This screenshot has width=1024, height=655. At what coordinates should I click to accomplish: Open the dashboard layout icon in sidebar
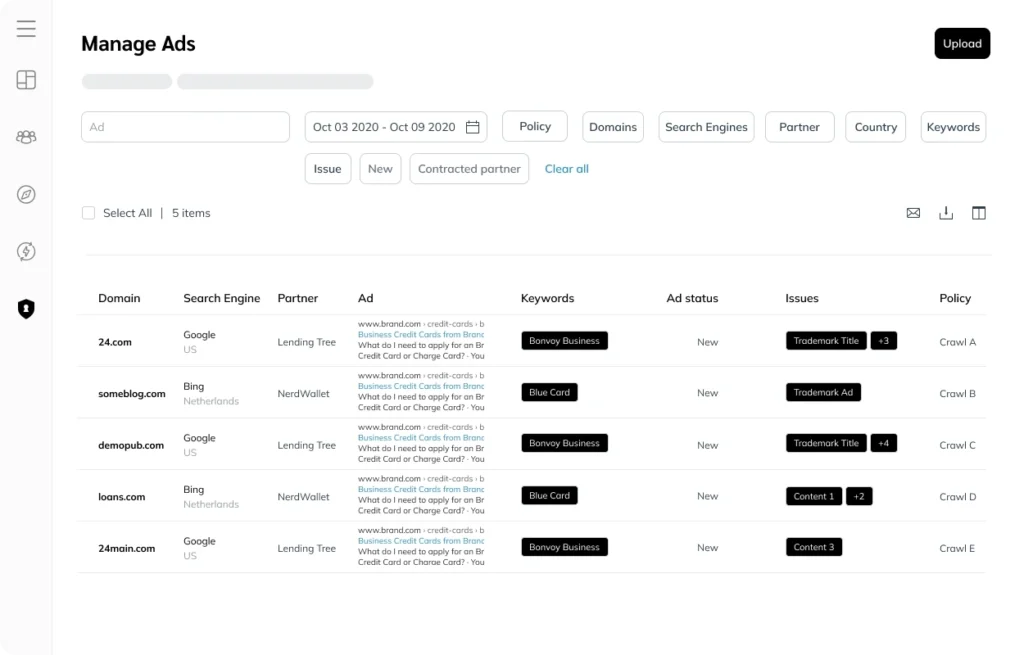click(x=26, y=80)
